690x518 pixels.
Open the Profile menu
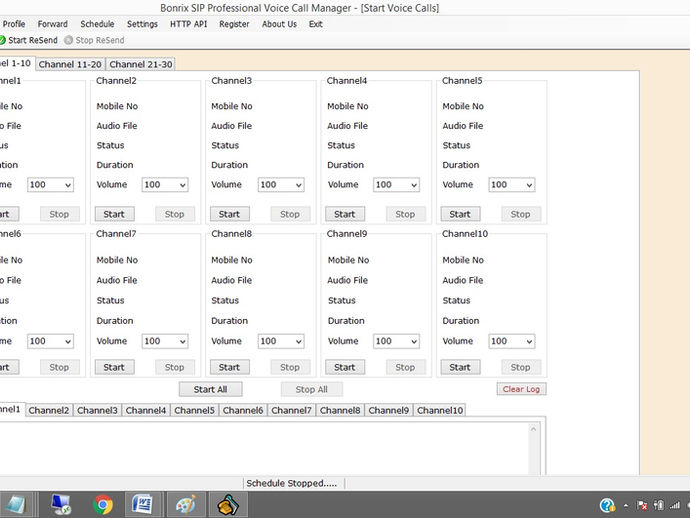[14, 24]
